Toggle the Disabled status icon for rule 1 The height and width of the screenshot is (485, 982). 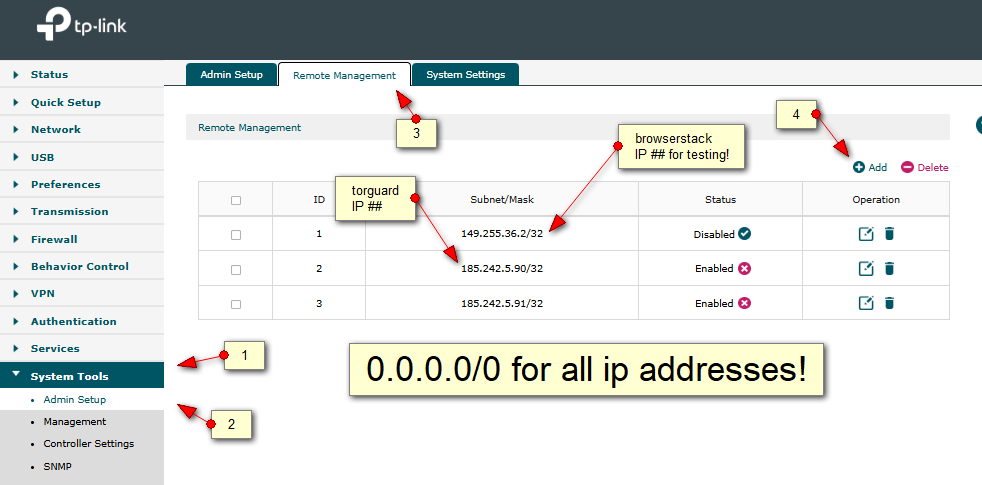(744, 234)
